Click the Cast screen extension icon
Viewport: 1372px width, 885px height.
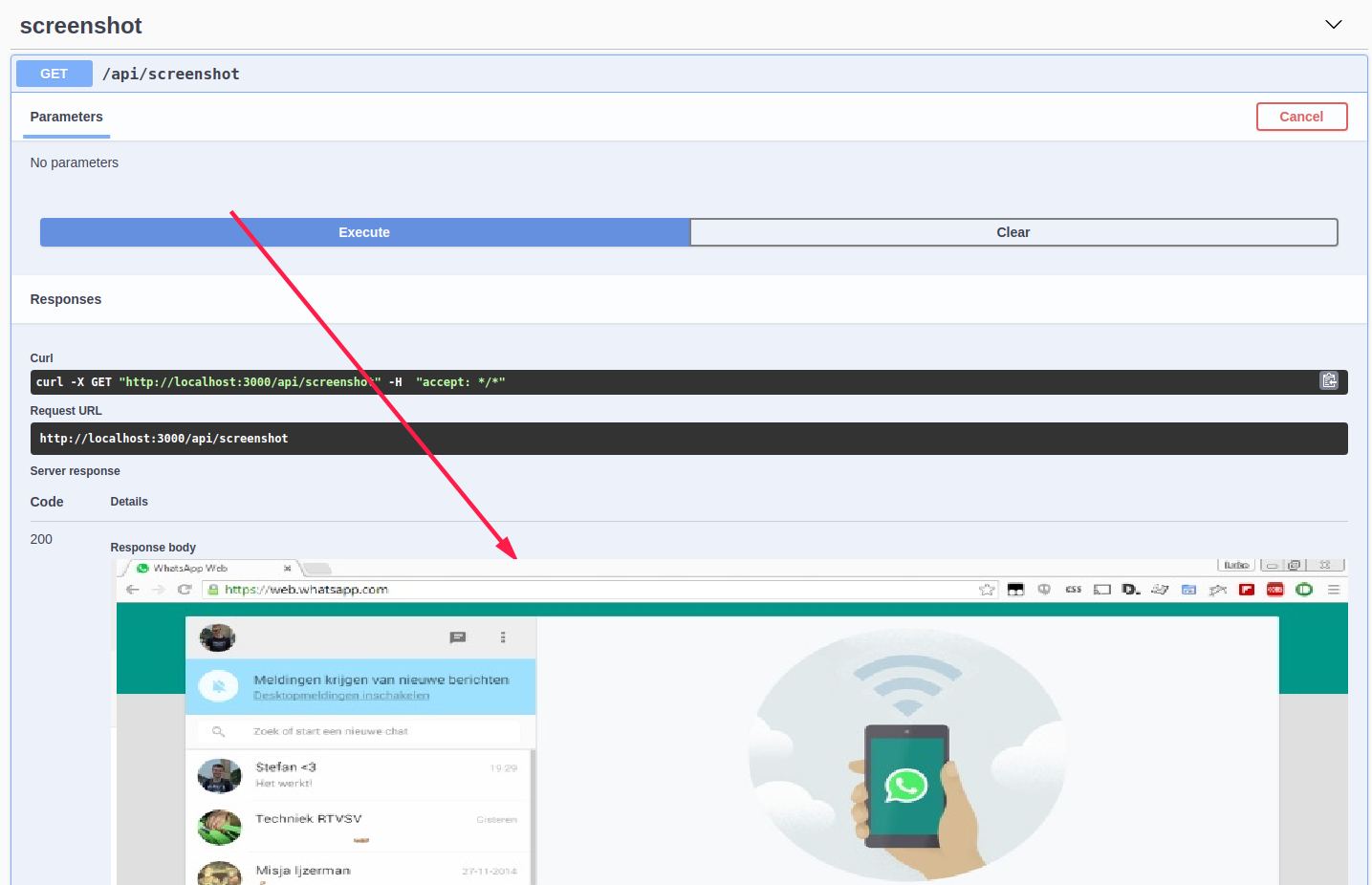pyautogui.click(x=1102, y=590)
